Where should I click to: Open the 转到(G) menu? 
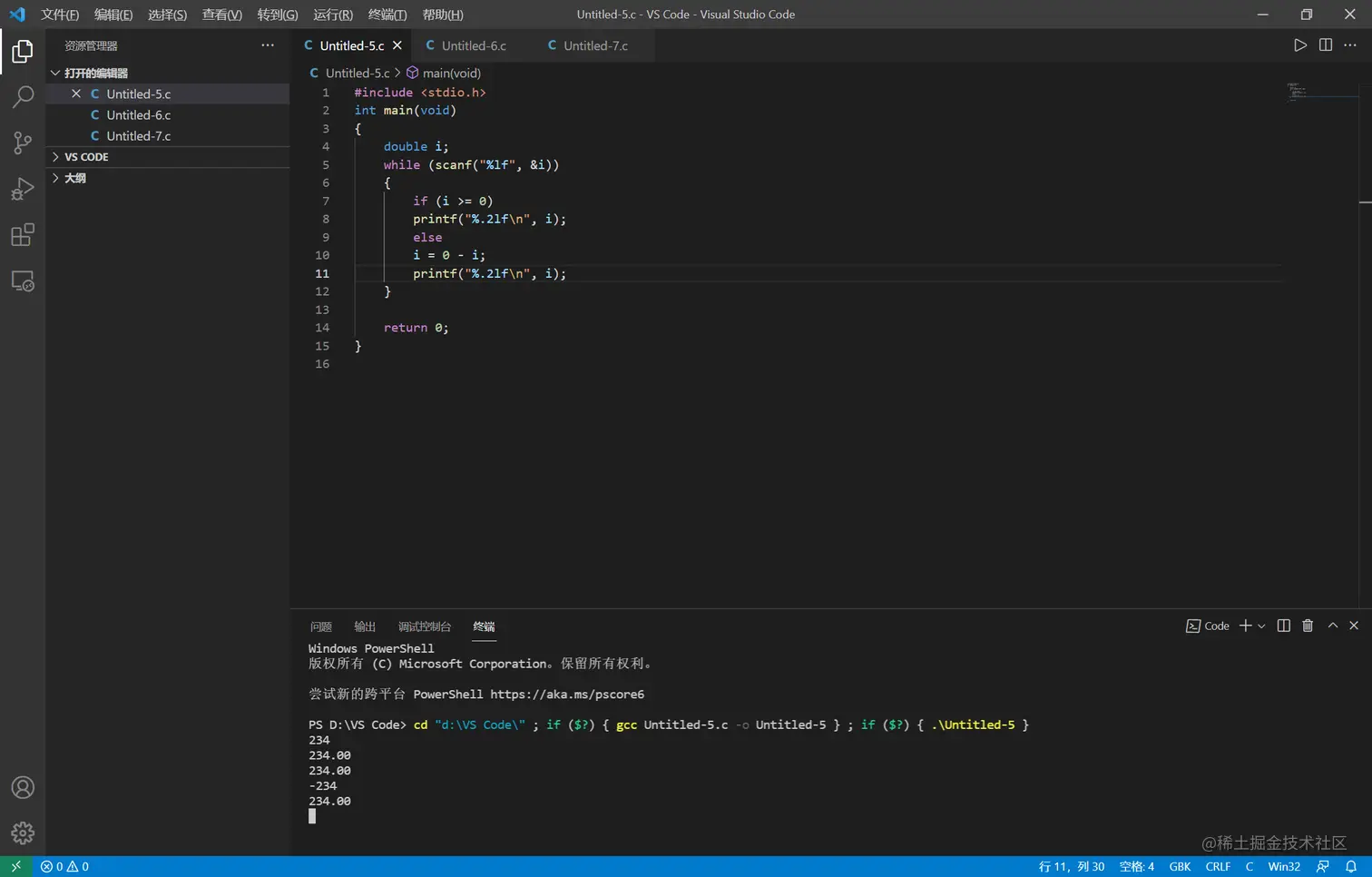pyautogui.click(x=278, y=15)
